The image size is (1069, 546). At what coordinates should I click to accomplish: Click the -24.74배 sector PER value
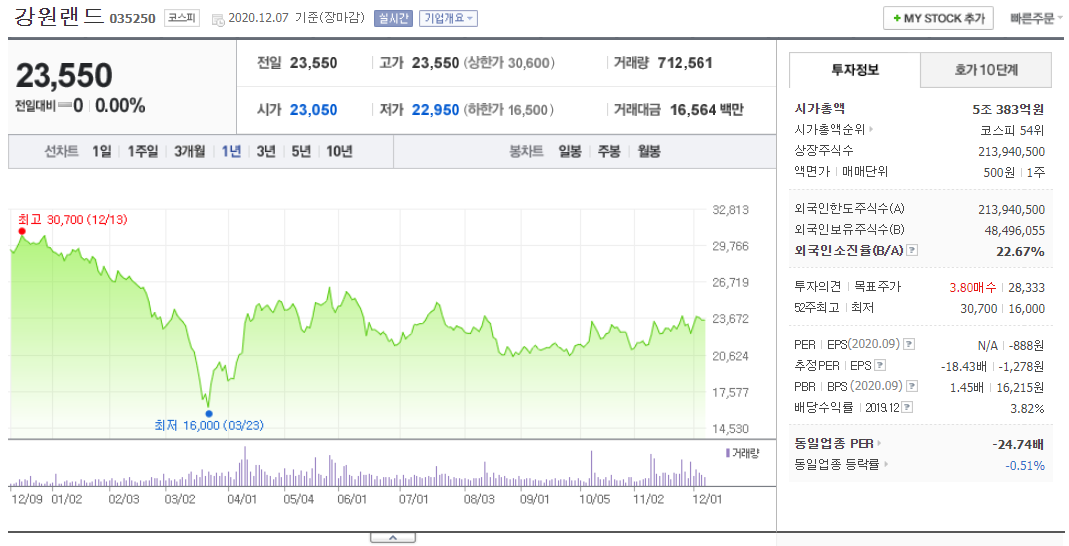(1019, 444)
